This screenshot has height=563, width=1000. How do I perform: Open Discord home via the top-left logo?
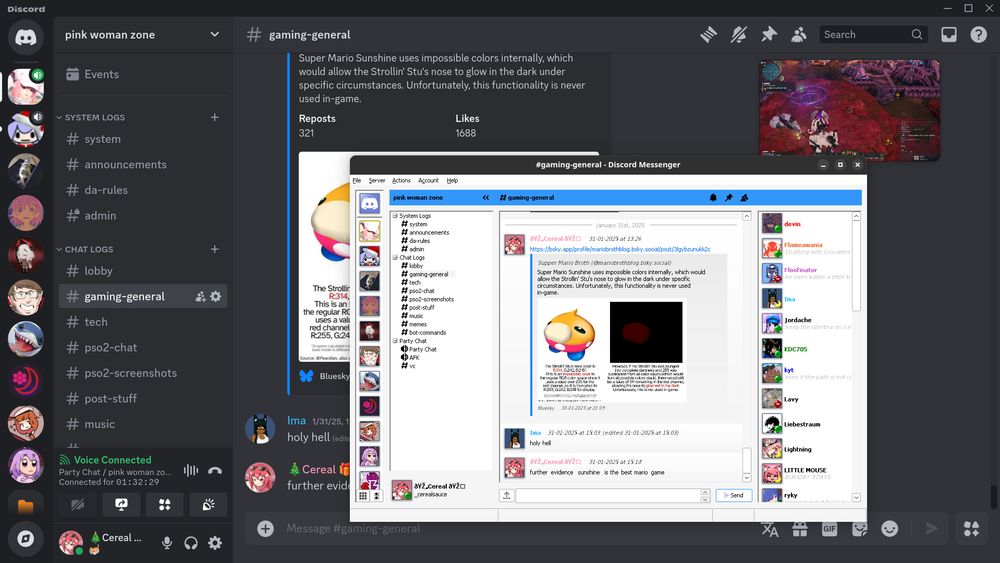(26, 37)
